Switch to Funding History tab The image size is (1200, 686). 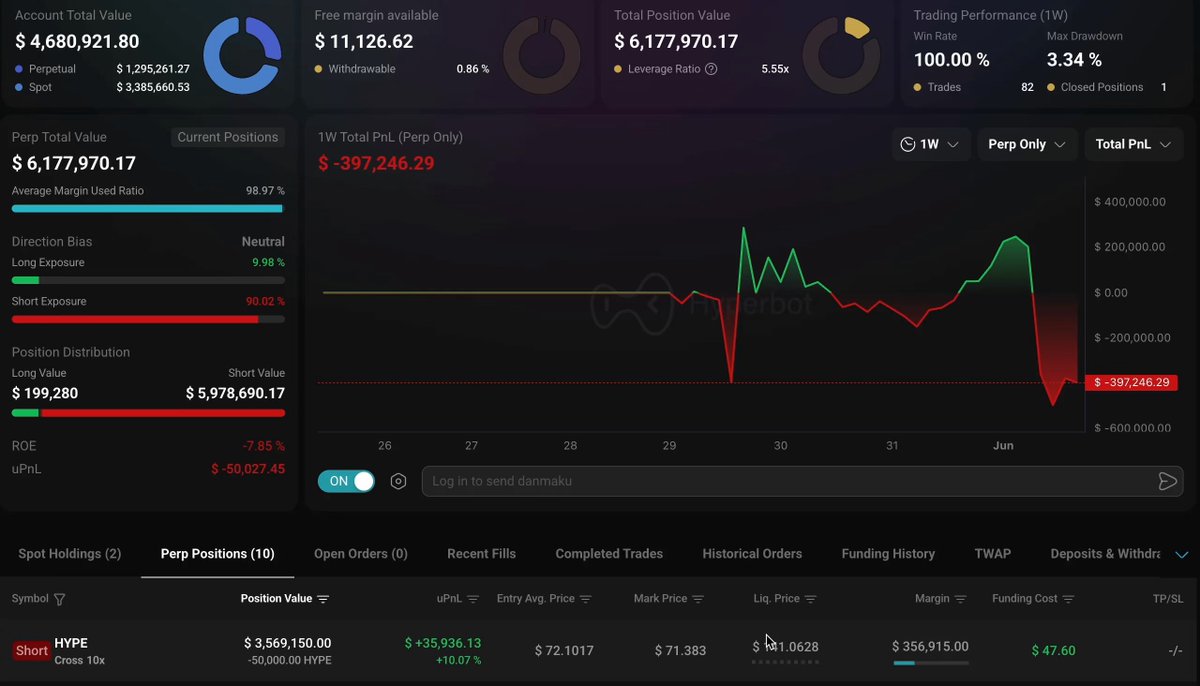click(888, 554)
